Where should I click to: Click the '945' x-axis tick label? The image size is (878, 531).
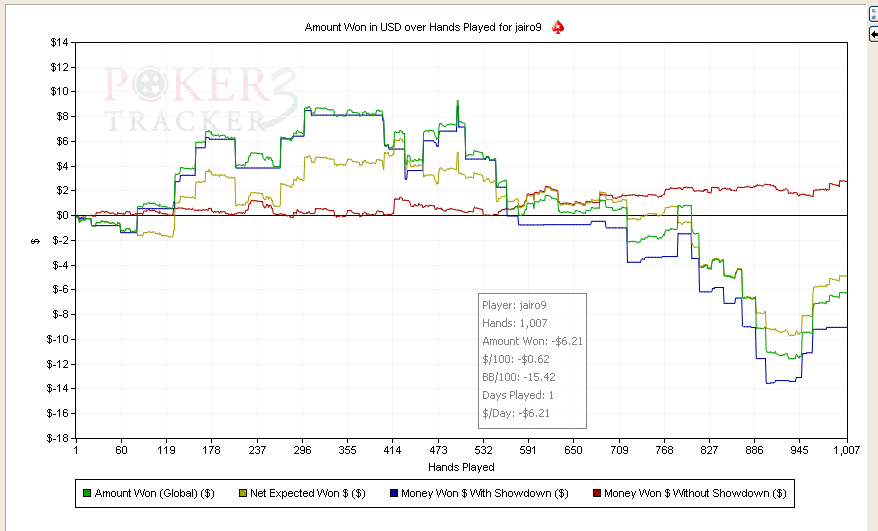click(x=800, y=450)
